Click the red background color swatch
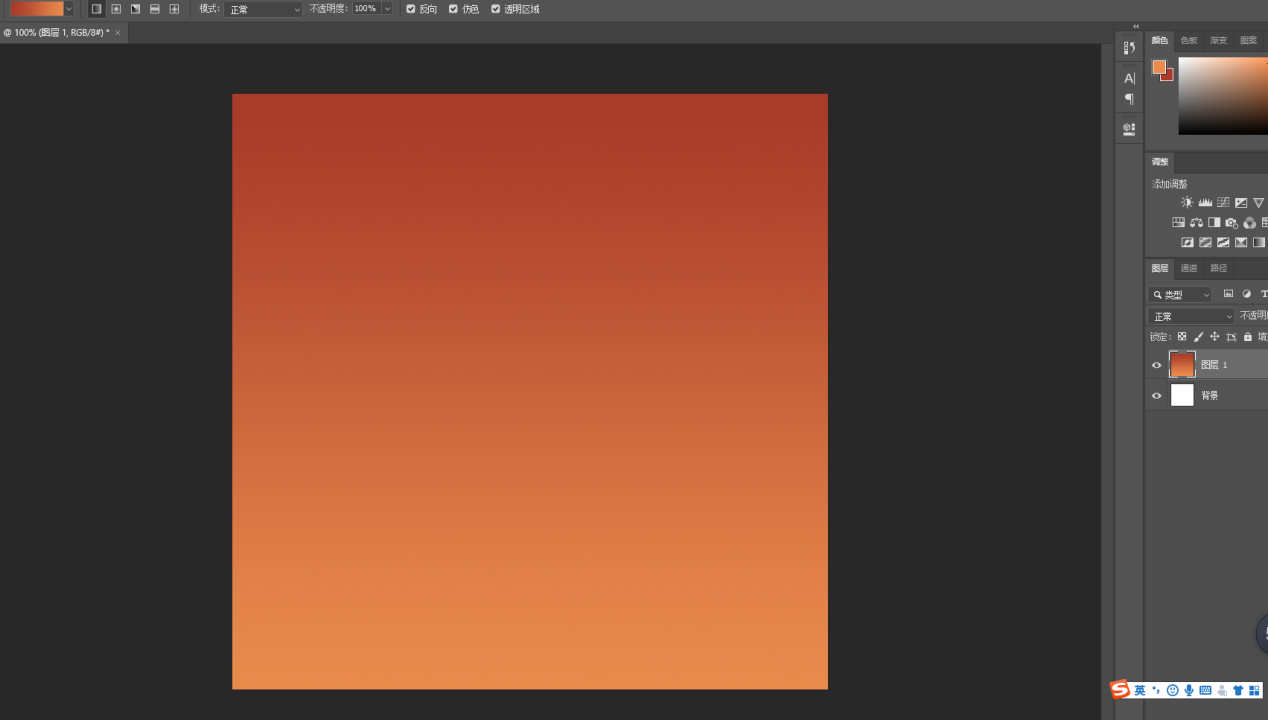The height and width of the screenshot is (720, 1268). [x=1169, y=76]
